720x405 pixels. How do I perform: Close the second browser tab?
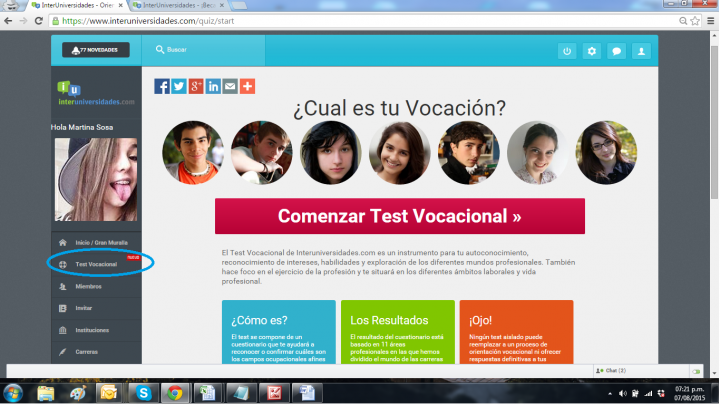(x=222, y=6)
